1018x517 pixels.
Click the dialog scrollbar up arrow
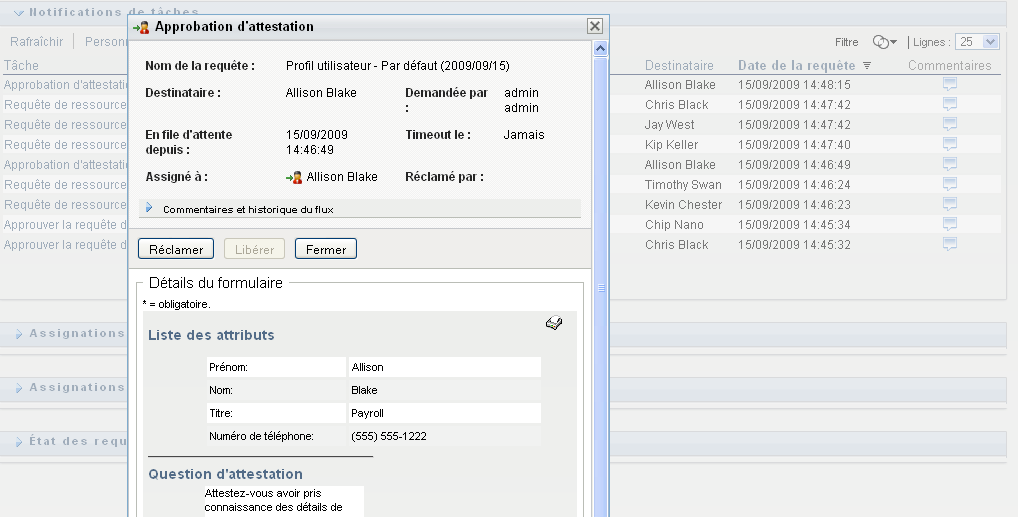(601, 49)
